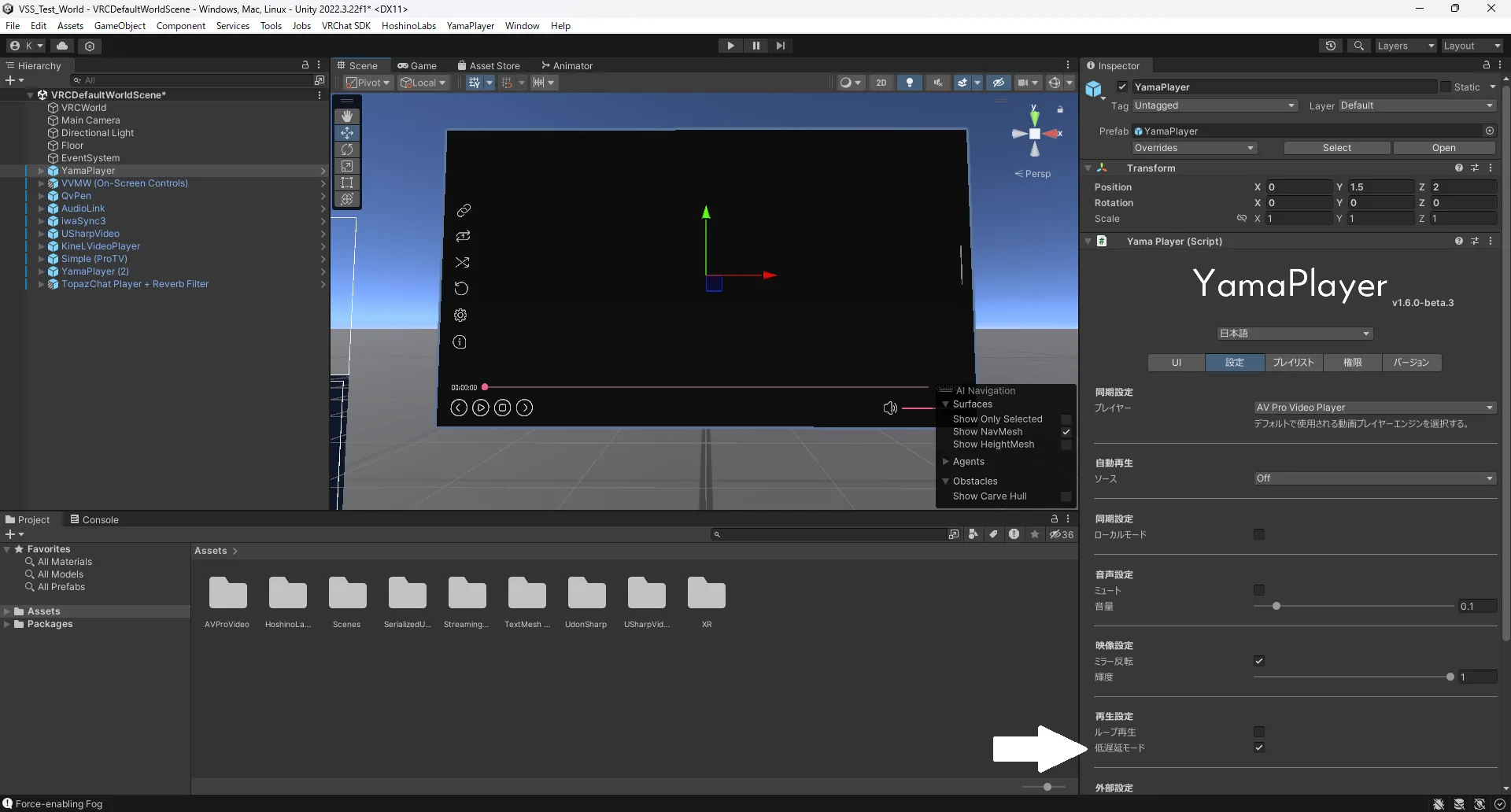The image size is (1511, 812).
Task: Select the Move tool in scene toolbar
Action: pos(347,133)
